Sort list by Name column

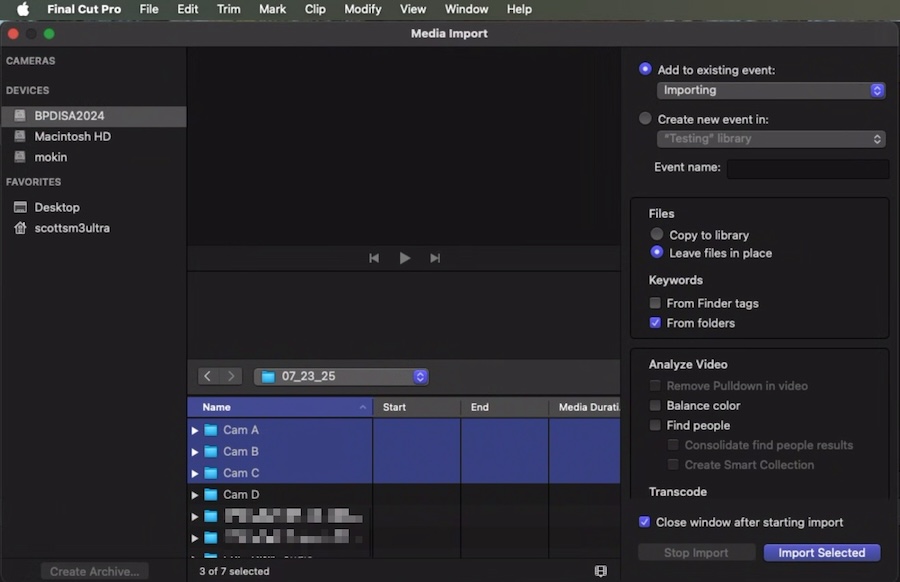(x=280, y=407)
